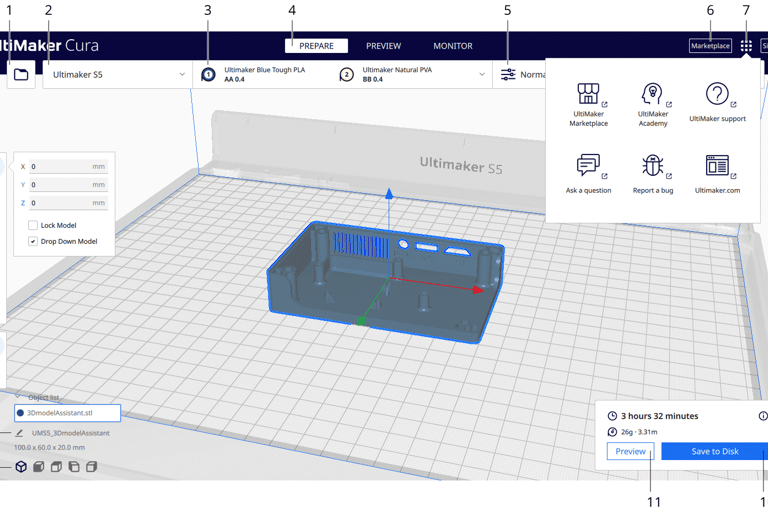Expand the material configuration chevron
768x513 pixels.
(x=482, y=74)
